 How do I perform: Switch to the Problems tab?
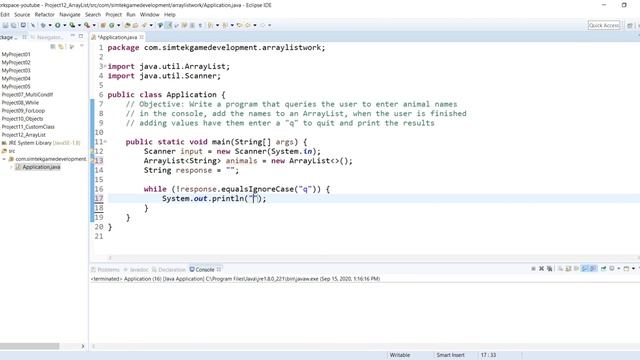[x=105, y=269]
